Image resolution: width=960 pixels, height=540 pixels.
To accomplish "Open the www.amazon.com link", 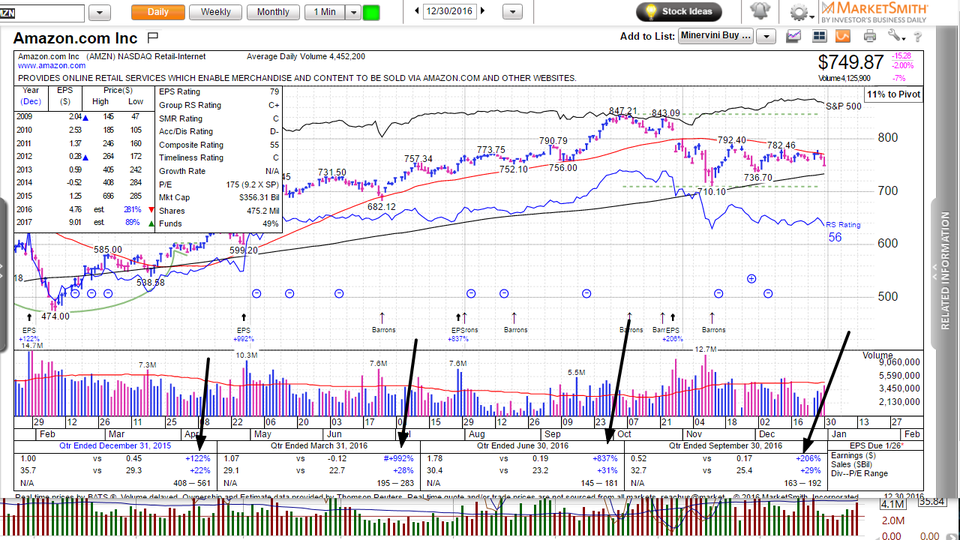I will [x=51, y=66].
